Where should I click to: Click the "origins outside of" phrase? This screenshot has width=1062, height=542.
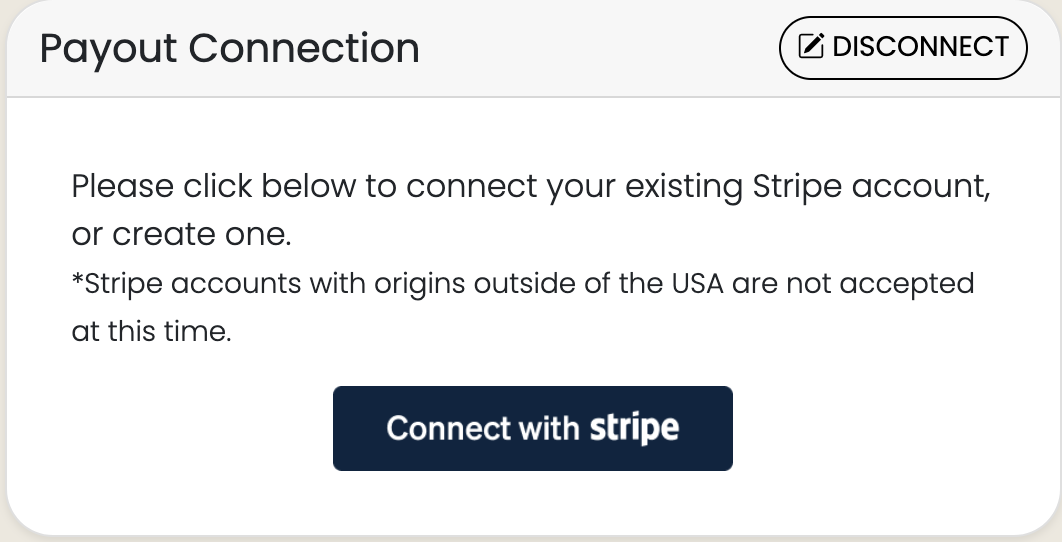coord(492,285)
